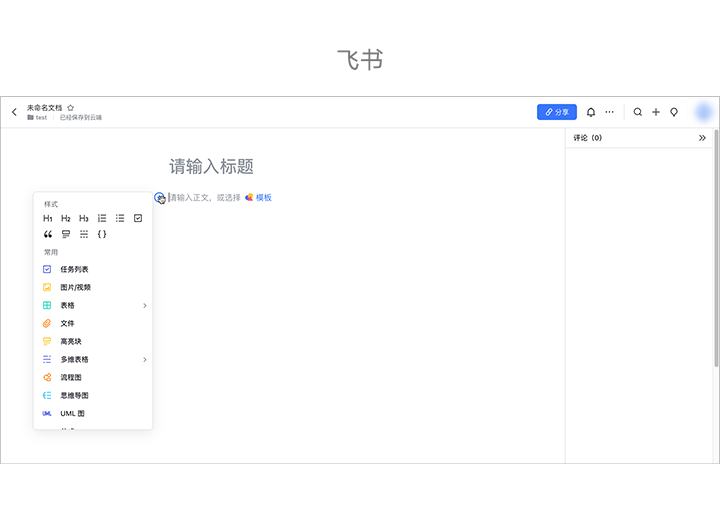Insert a callout block style icon
The height and width of the screenshot is (512, 720).
(x=66, y=234)
